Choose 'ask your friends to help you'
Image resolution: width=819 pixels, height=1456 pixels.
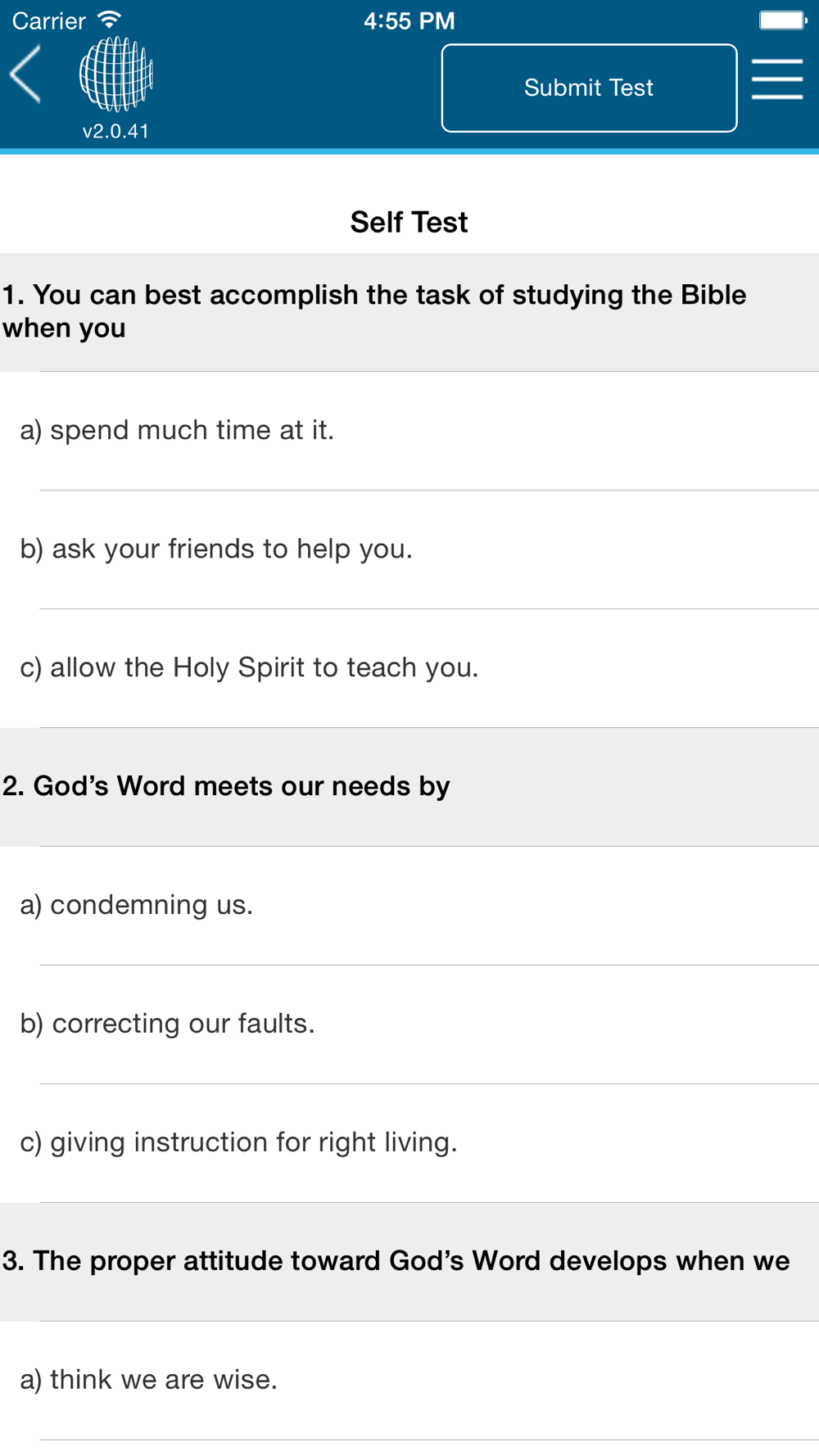(x=409, y=549)
